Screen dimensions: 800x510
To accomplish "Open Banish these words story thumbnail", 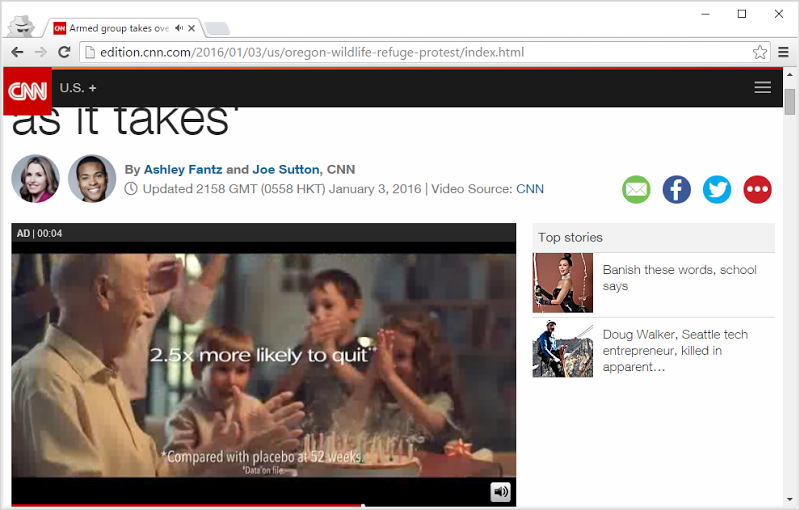I will (563, 283).
